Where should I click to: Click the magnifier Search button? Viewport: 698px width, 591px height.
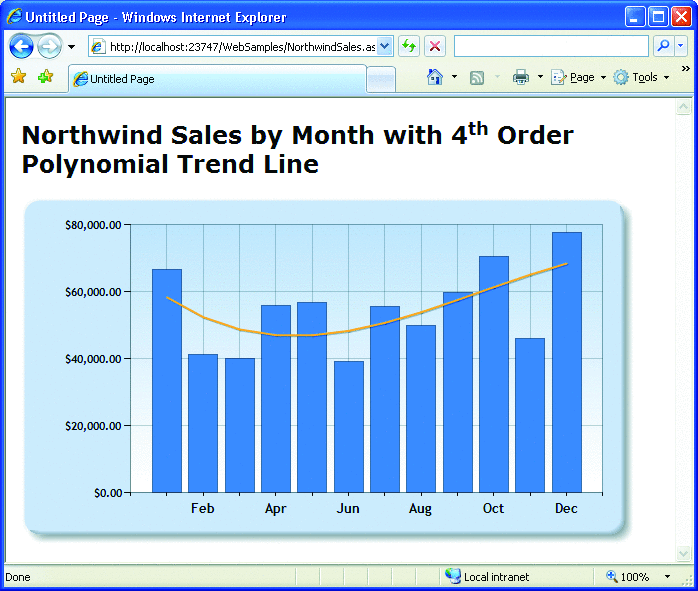point(663,46)
